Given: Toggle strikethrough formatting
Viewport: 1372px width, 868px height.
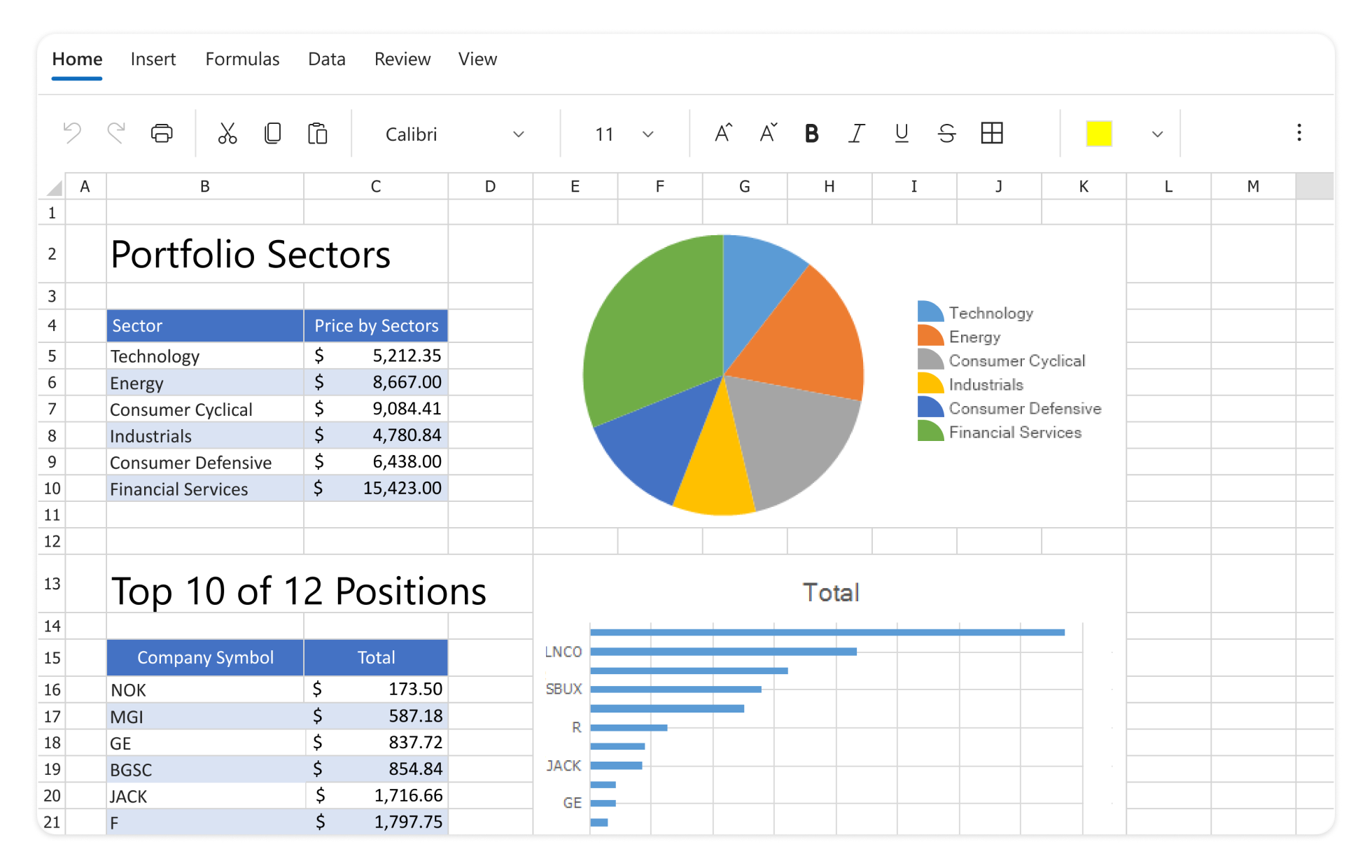Looking at the screenshot, I should click(946, 133).
